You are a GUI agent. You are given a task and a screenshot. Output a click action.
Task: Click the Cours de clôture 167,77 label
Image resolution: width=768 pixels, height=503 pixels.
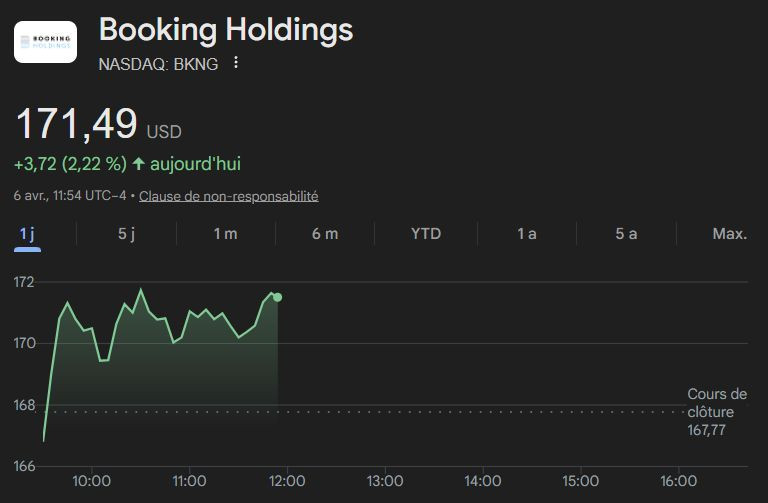tap(717, 412)
